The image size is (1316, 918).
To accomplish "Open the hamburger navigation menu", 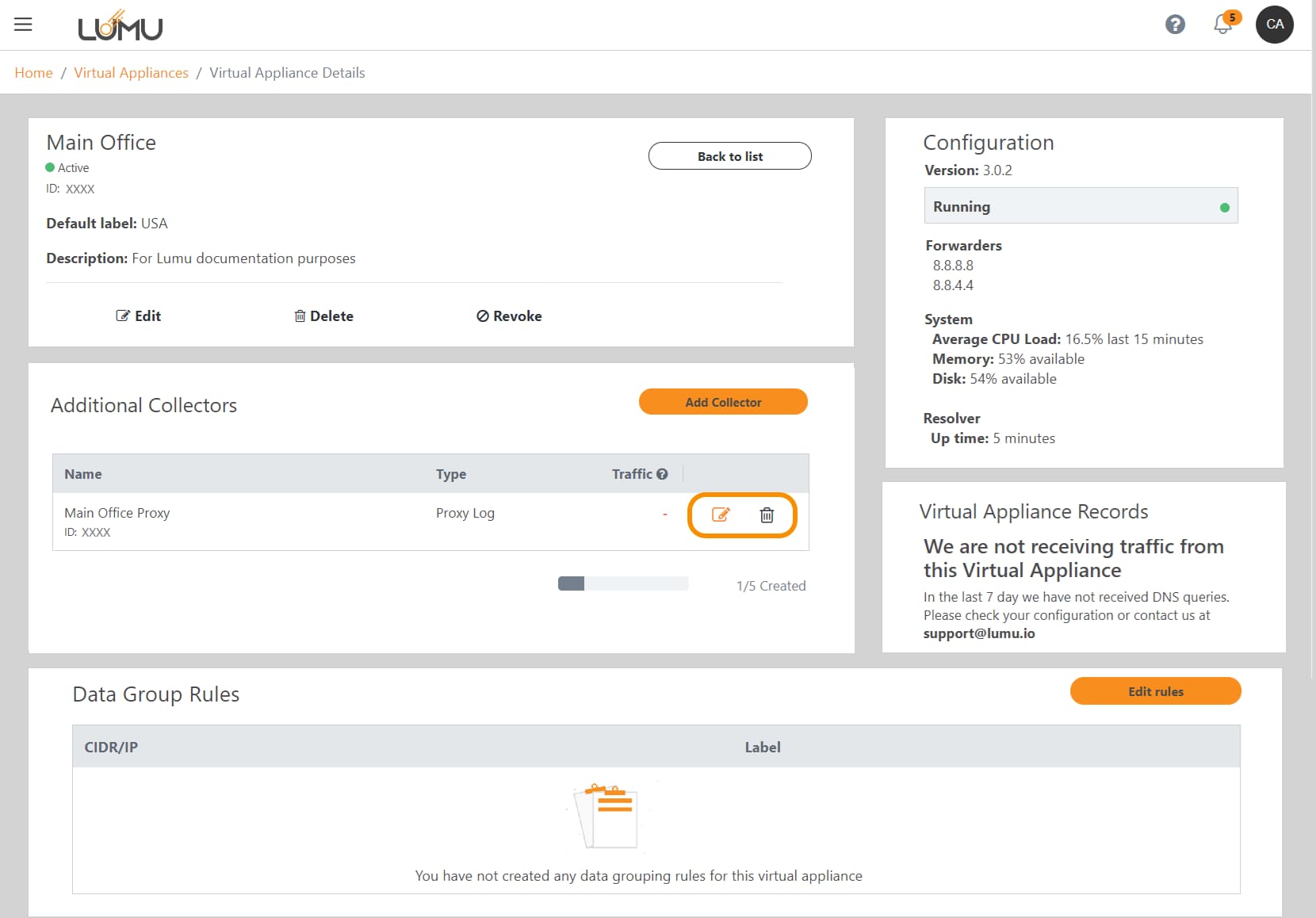I will click(23, 25).
